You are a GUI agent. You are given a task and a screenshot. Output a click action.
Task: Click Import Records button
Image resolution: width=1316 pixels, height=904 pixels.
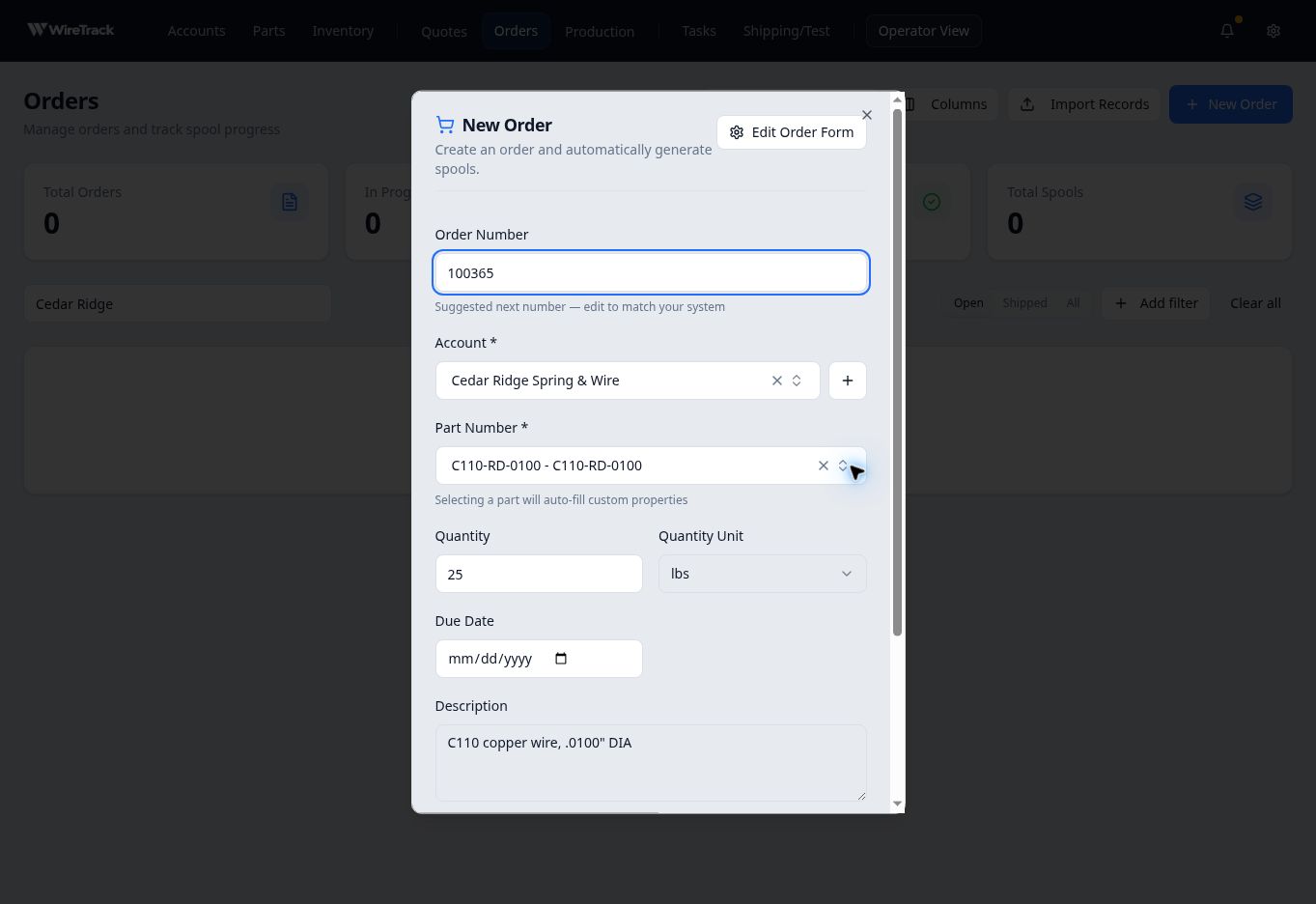(1084, 104)
